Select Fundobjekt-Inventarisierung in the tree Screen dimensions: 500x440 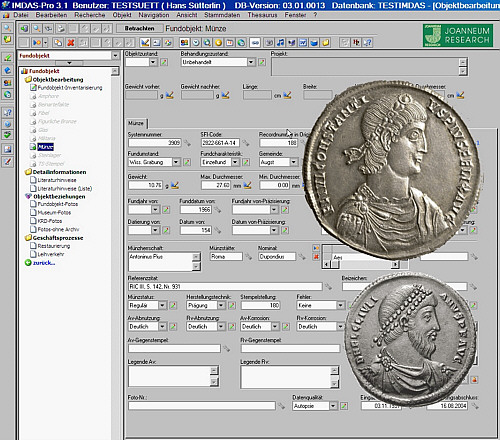coord(70,88)
